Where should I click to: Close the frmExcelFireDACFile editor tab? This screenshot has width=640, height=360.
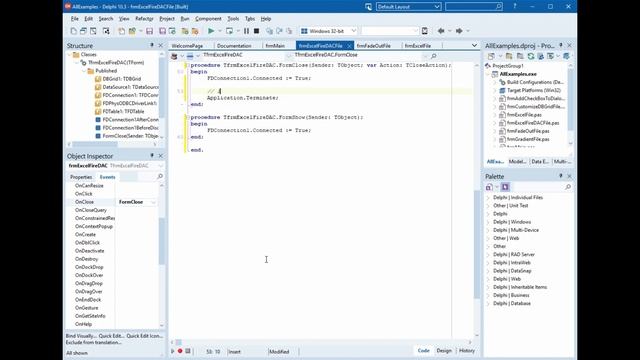pos(349,46)
